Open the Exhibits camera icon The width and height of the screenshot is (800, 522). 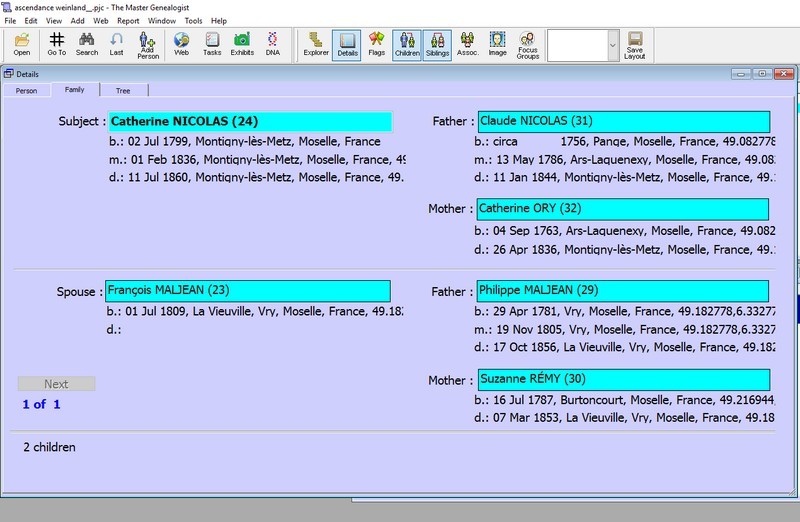[242, 44]
